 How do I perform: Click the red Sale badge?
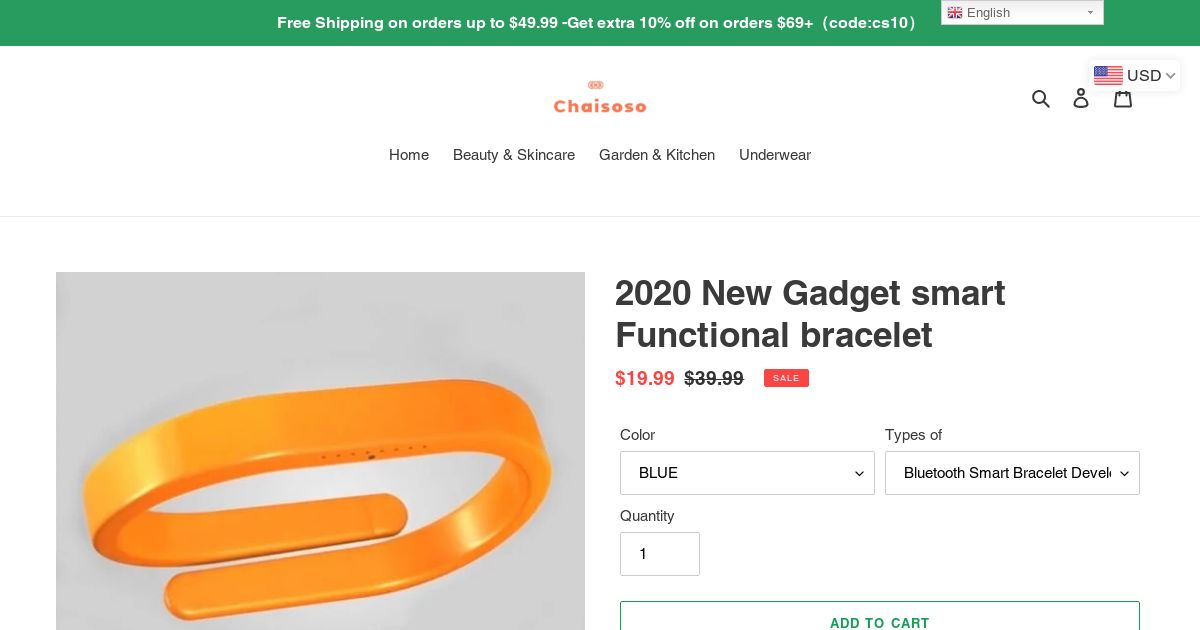(x=786, y=378)
